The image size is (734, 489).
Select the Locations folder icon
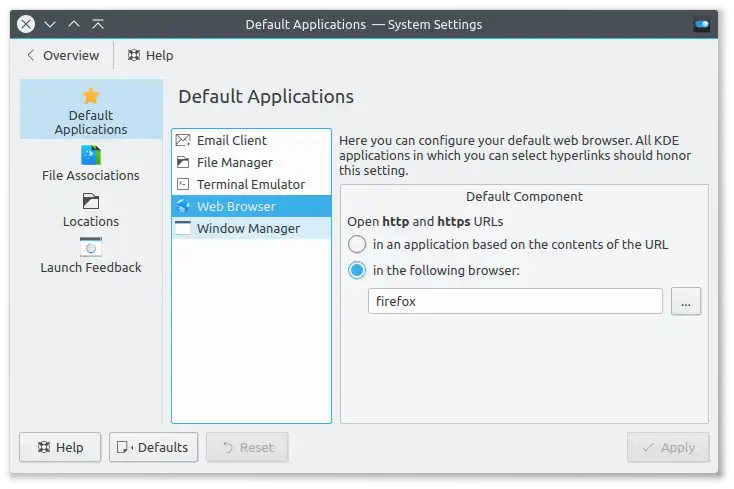click(91, 201)
